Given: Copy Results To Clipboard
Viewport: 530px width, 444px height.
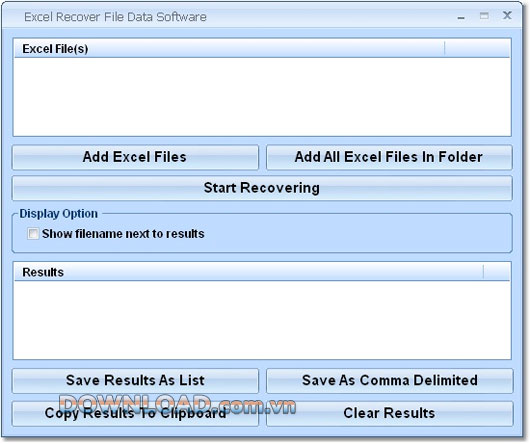Looking at the screenshot, I should [135, 413].
